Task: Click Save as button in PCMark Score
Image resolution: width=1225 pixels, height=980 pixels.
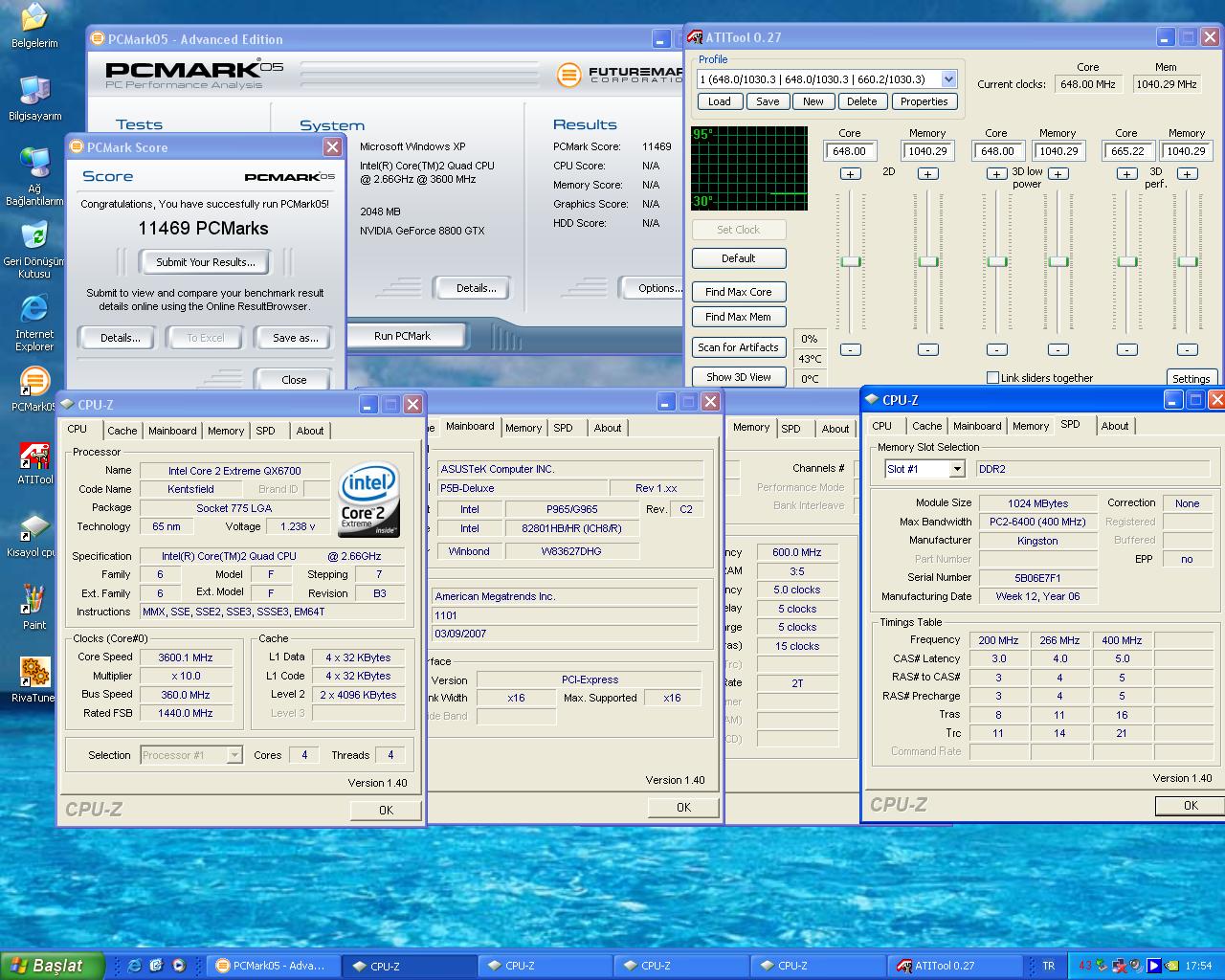Action: coord(295,338)
